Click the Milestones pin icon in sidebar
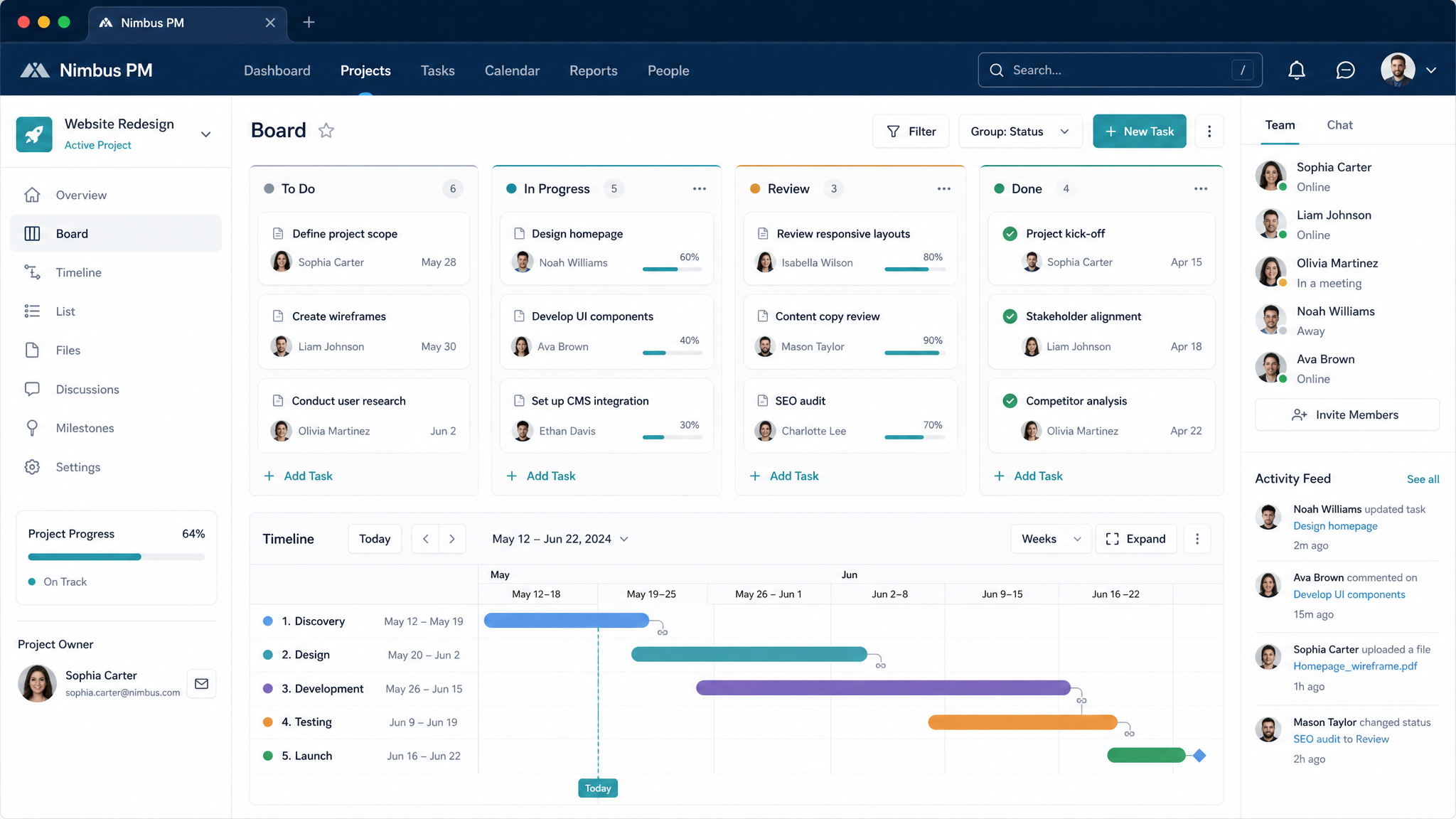Screen dimensions: 1456x819 pos(32,427)
